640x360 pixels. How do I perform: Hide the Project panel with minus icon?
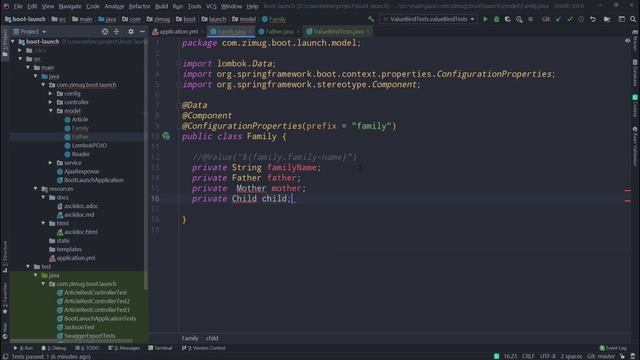[142, 31]
